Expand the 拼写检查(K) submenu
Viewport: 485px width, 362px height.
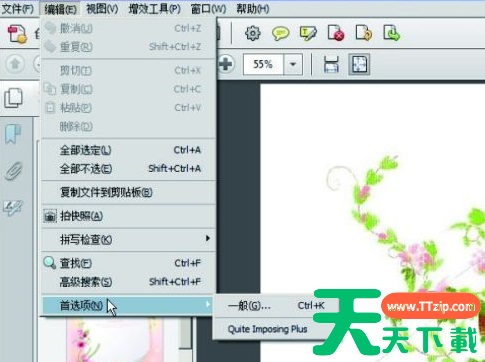tap(129, 239)
